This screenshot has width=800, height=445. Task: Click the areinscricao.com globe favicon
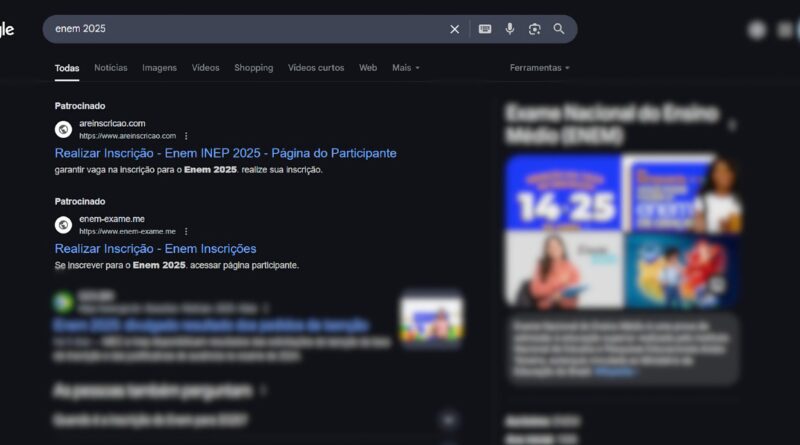[x=63, y=129]
